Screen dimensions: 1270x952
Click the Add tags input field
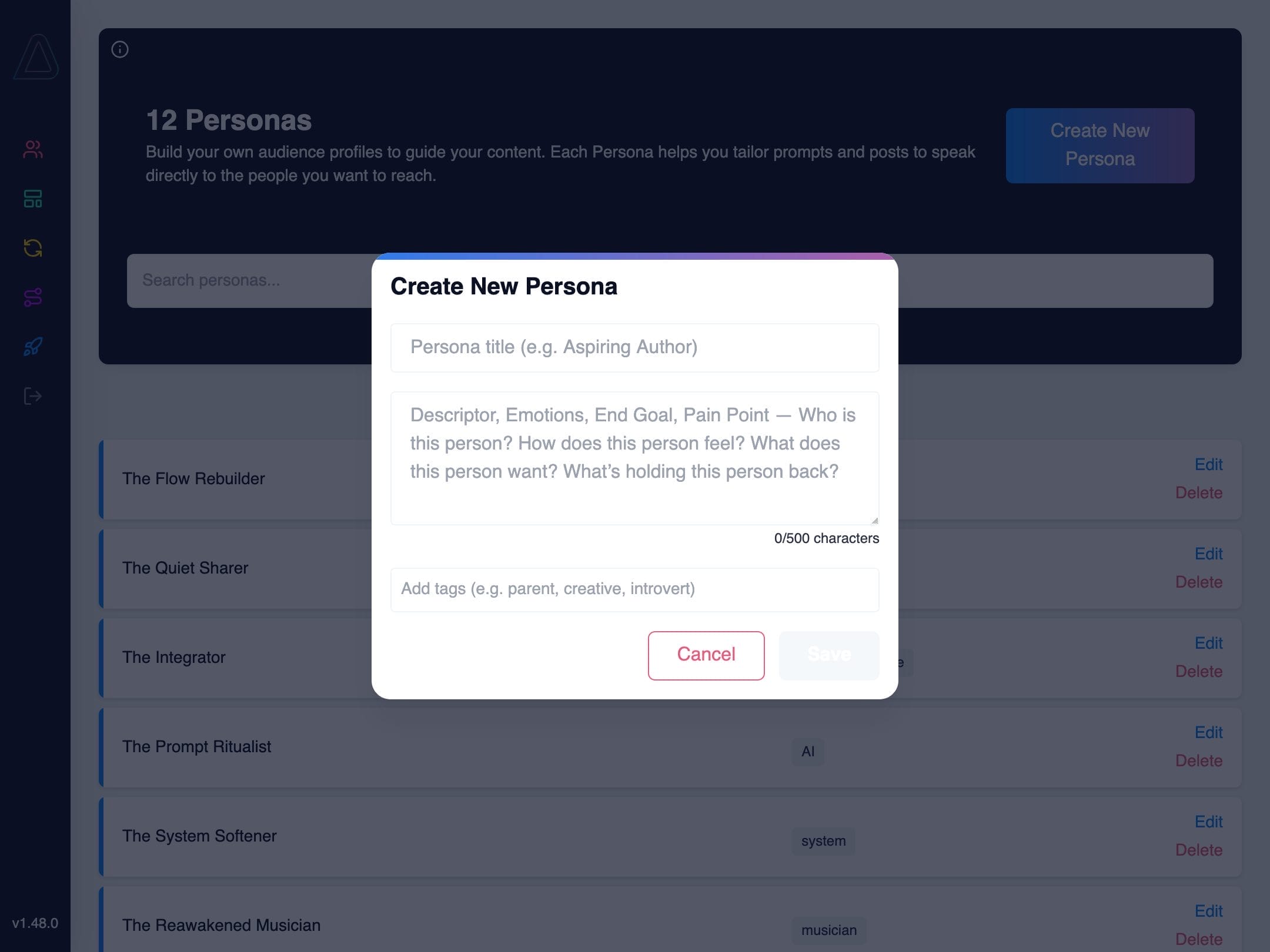click(x=634, y=589)
